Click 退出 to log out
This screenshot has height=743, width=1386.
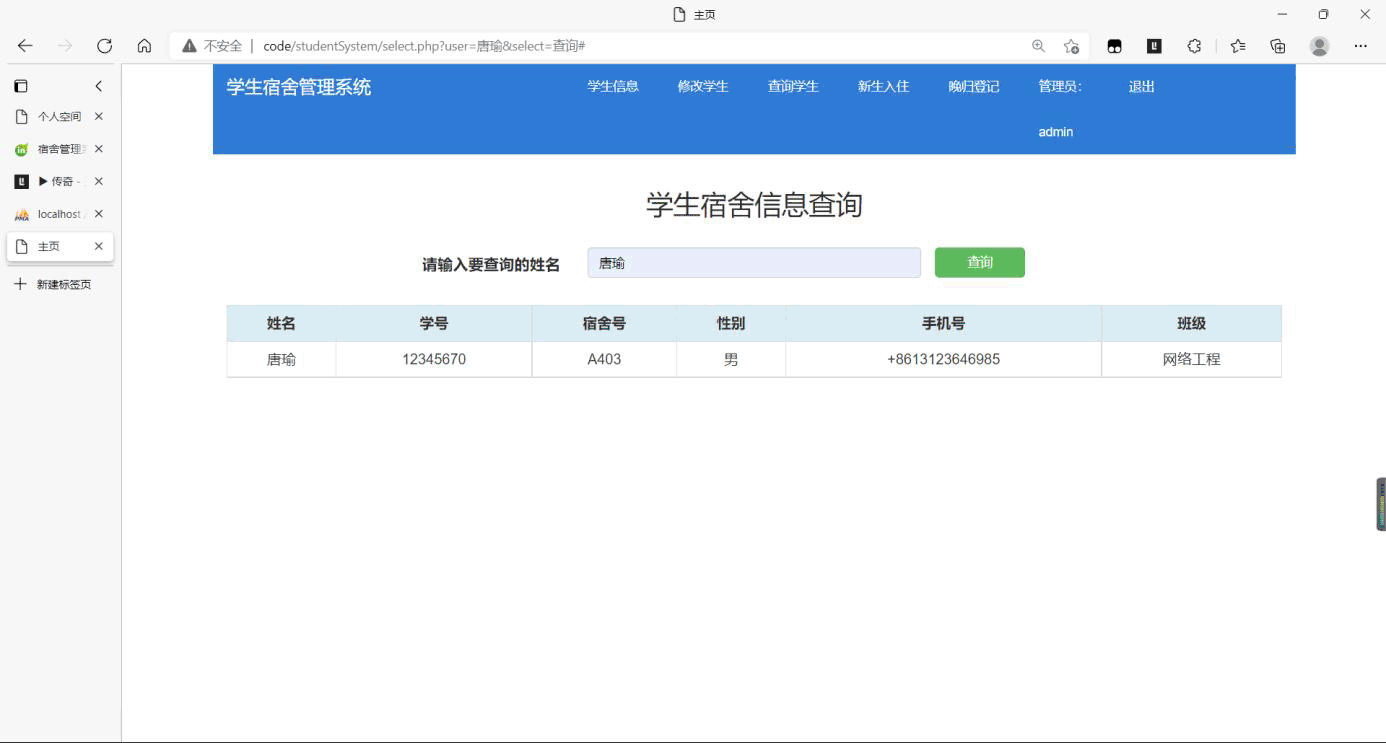(x=1142, y=86)
